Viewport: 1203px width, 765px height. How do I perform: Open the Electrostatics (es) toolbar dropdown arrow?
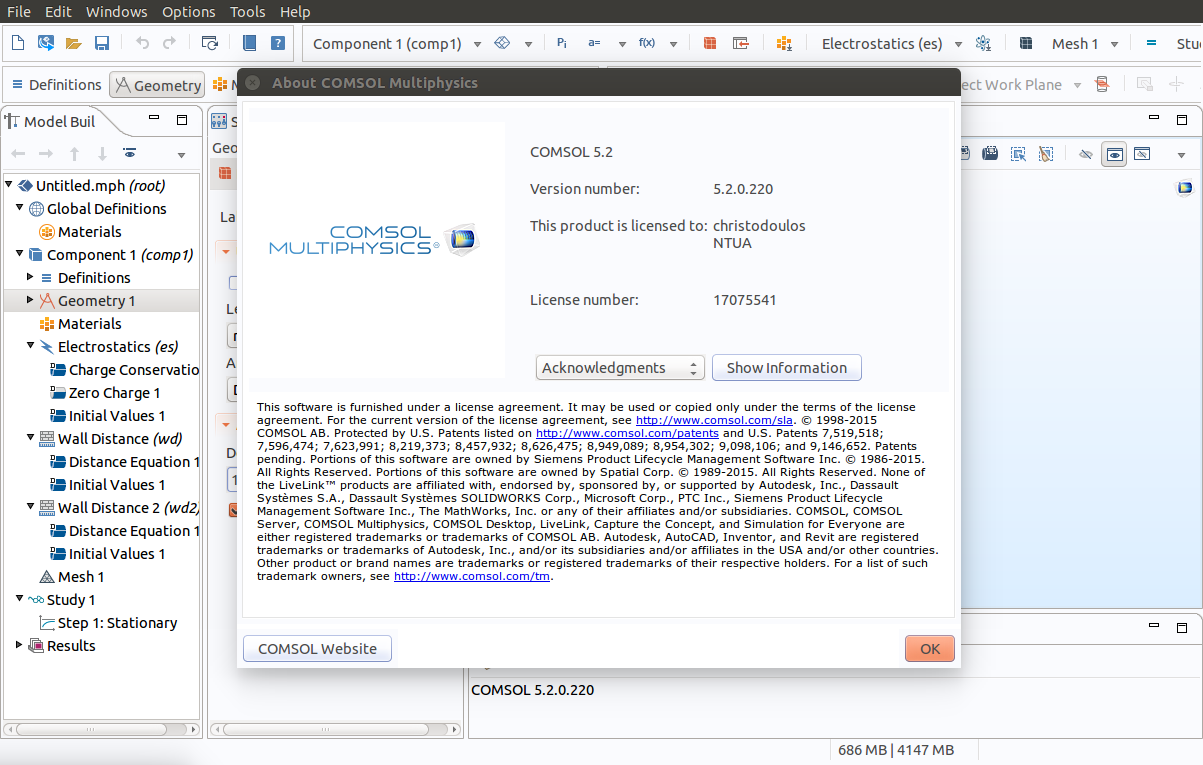958,44
